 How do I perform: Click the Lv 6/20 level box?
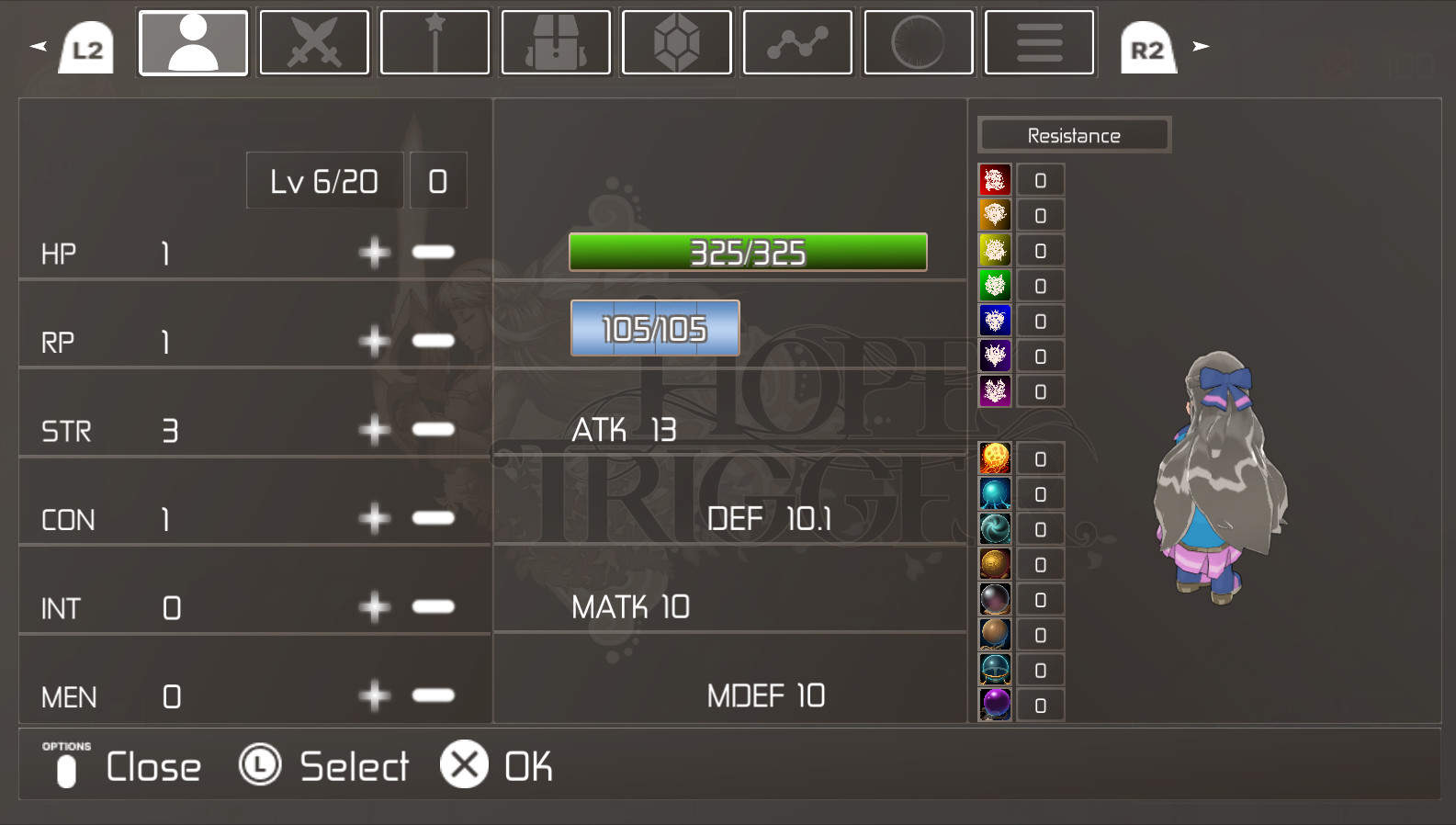point(324,180)
